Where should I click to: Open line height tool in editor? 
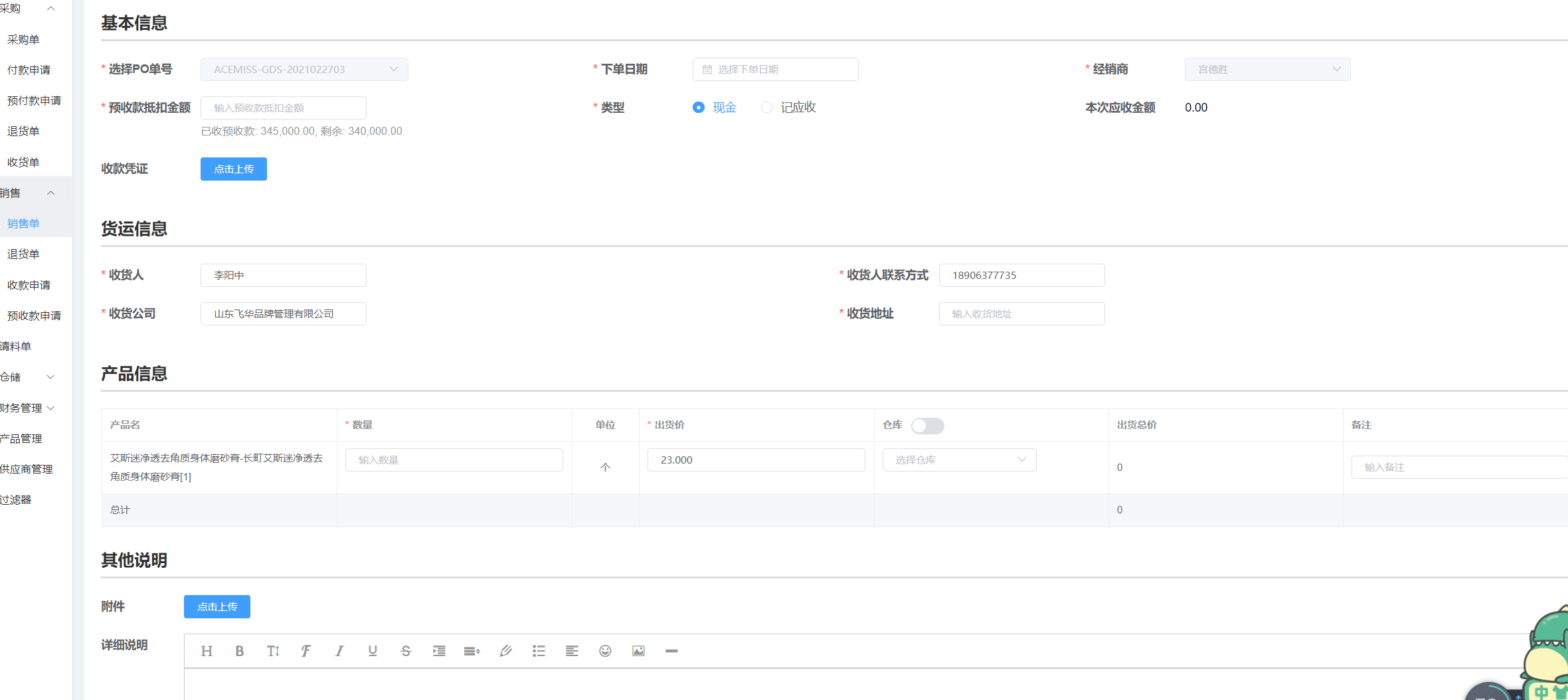click(472, 651)
